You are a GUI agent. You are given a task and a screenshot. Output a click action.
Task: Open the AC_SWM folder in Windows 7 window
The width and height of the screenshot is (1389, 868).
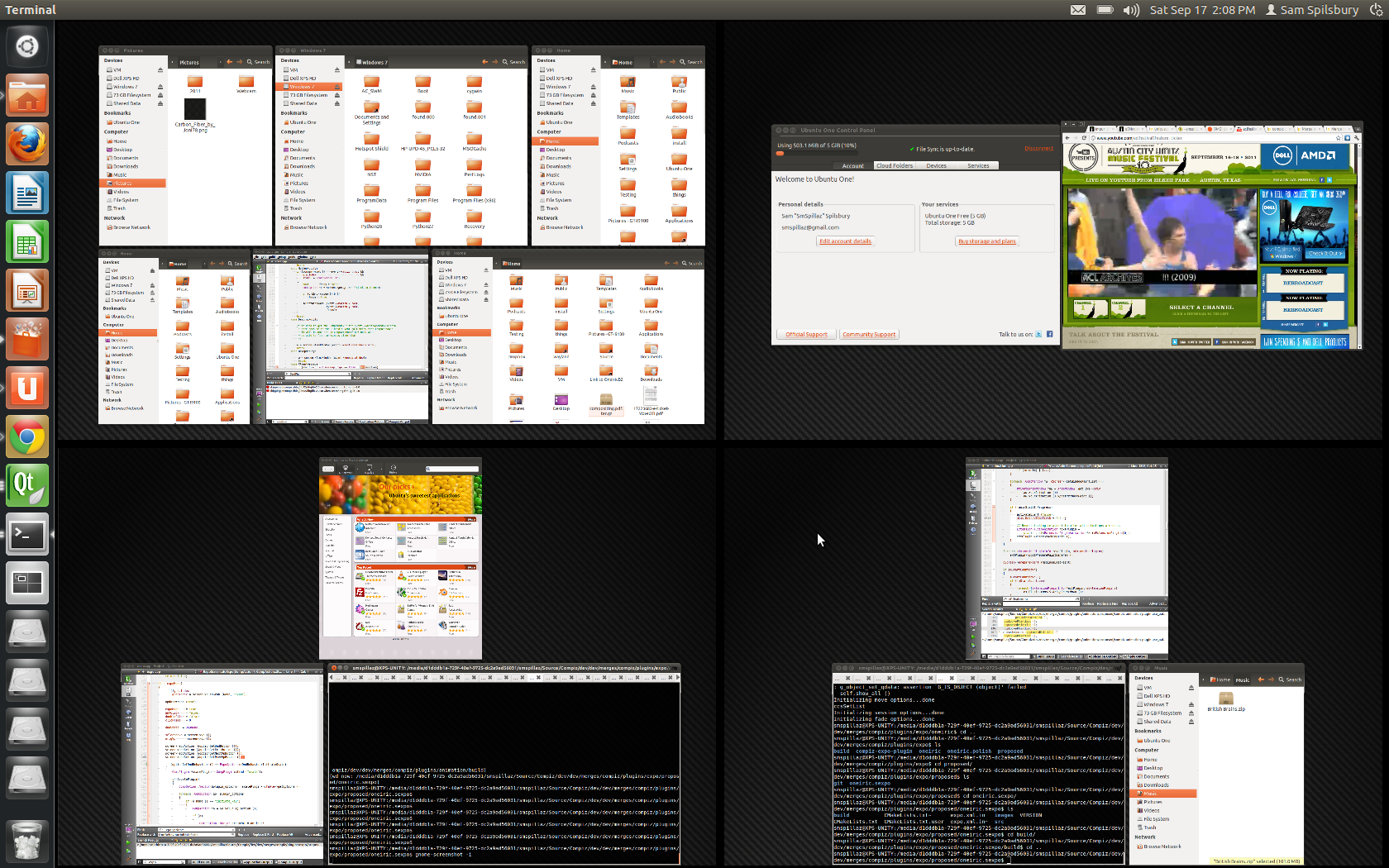point(371,84)
